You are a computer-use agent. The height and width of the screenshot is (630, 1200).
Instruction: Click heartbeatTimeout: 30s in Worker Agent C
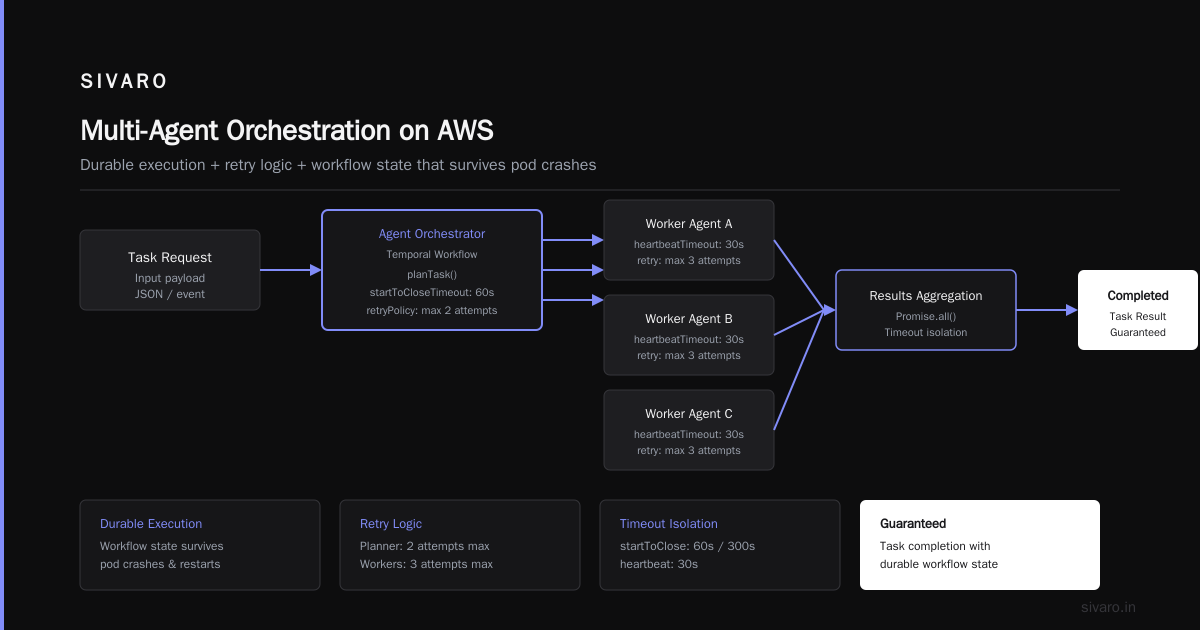689,434
